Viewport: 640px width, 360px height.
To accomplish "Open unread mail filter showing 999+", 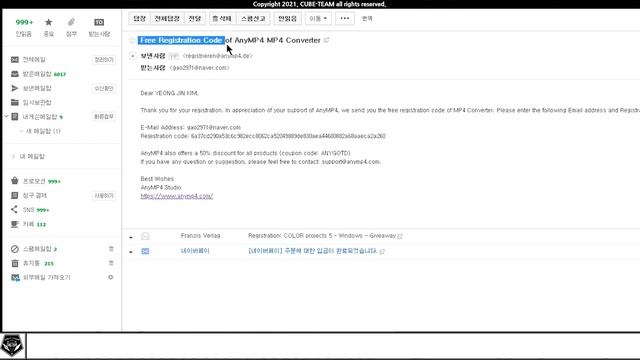I will coord(24,27).
